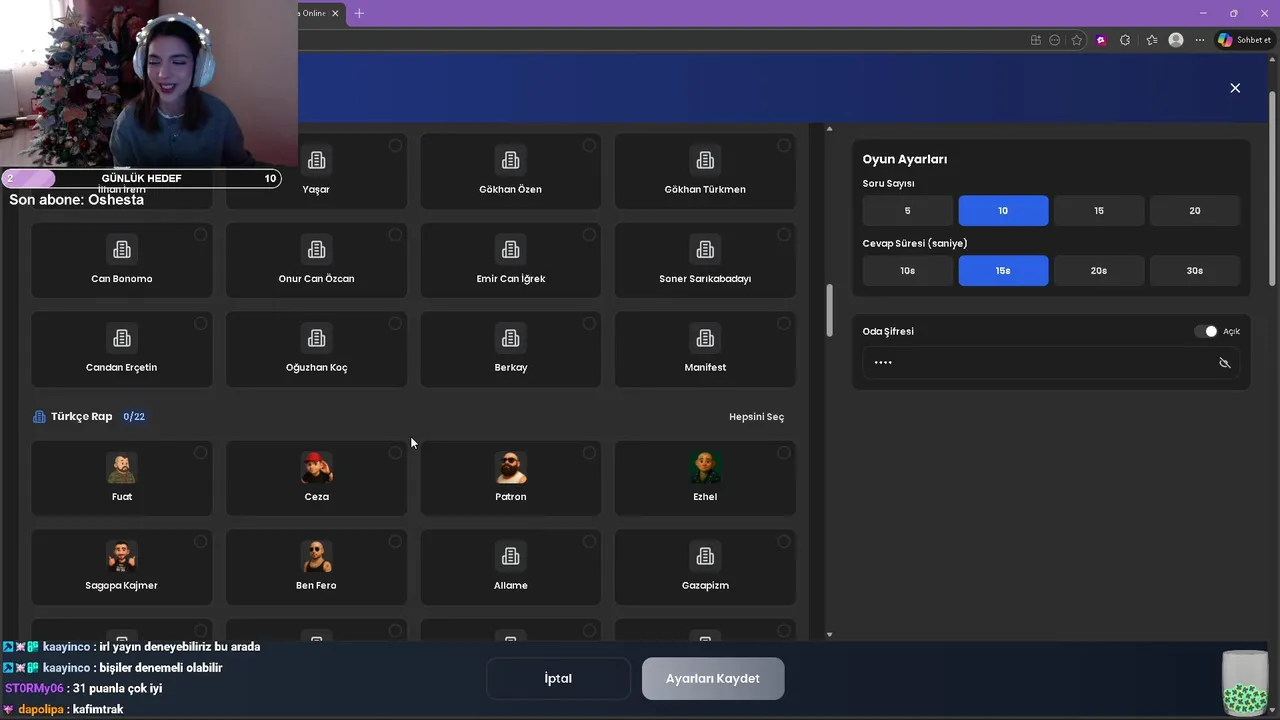
Task: Tick the selection circle on Candan Erçetin
Action: click(200, 324)
